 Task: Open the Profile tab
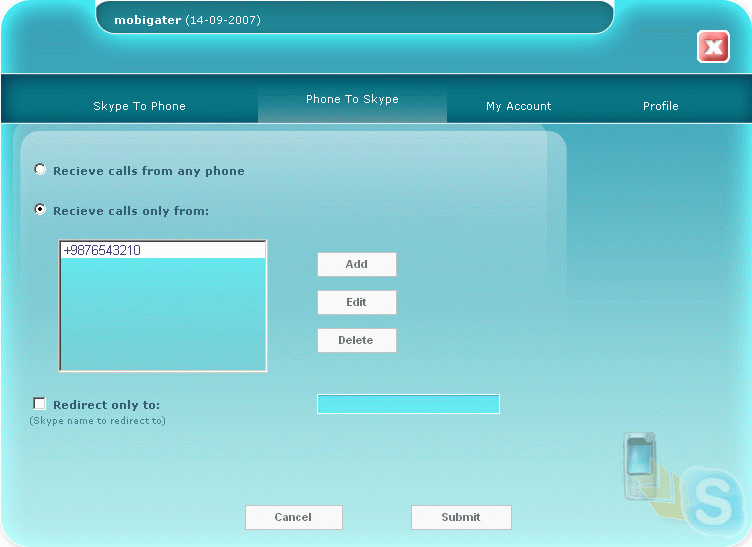(x=660, y=106)
